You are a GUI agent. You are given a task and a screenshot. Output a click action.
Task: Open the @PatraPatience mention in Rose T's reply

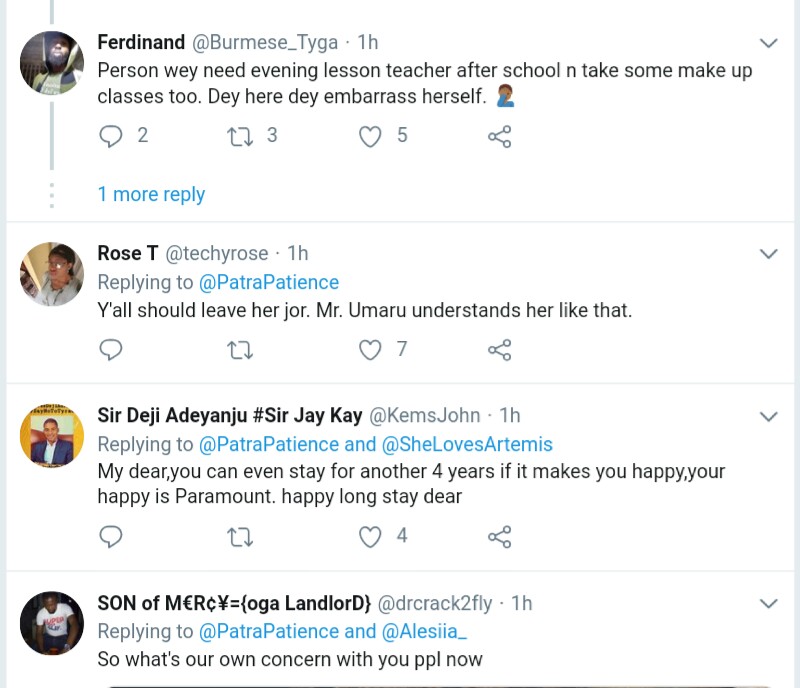click(x=269, y=282)
